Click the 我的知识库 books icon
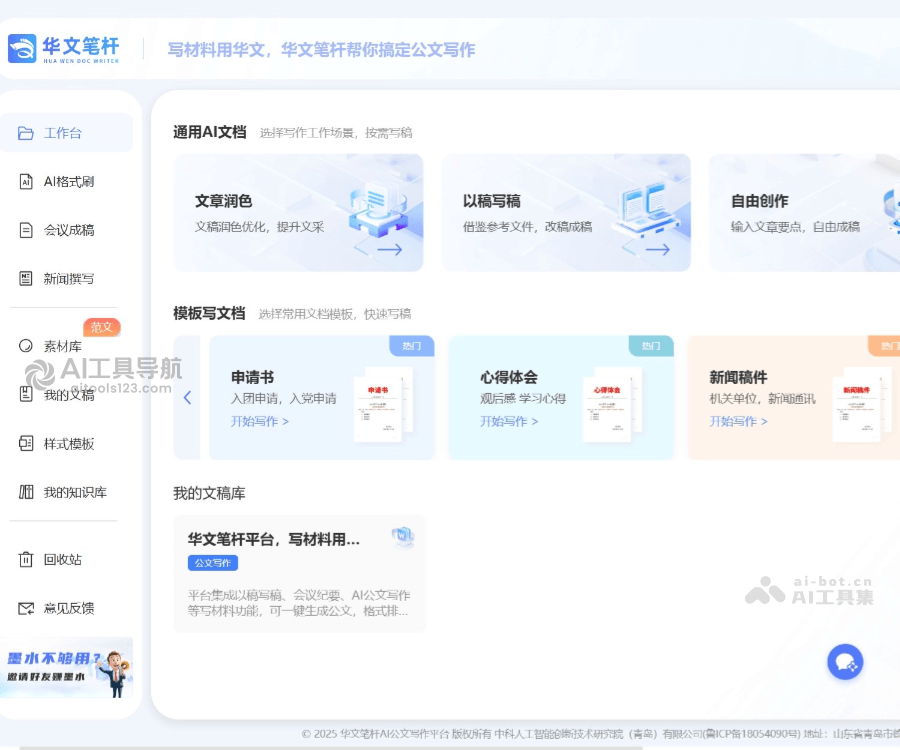Viewport: 900px width, 750px height. coord(26,492)
